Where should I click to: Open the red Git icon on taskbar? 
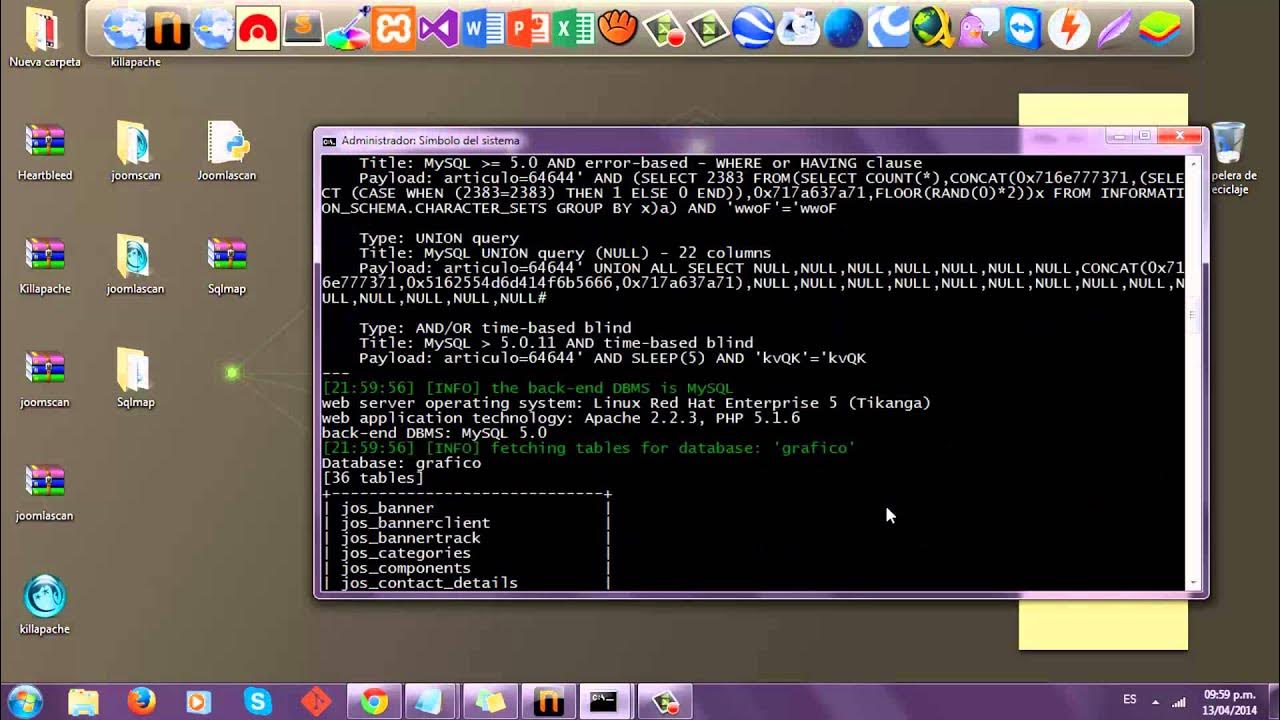point(315,702)
